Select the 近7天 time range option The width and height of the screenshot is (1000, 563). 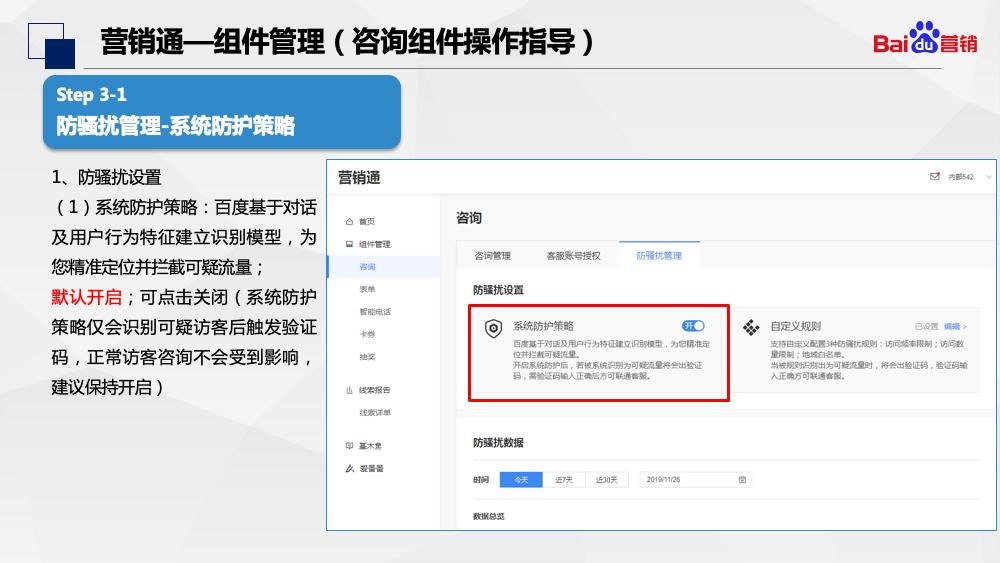point(563,480)
